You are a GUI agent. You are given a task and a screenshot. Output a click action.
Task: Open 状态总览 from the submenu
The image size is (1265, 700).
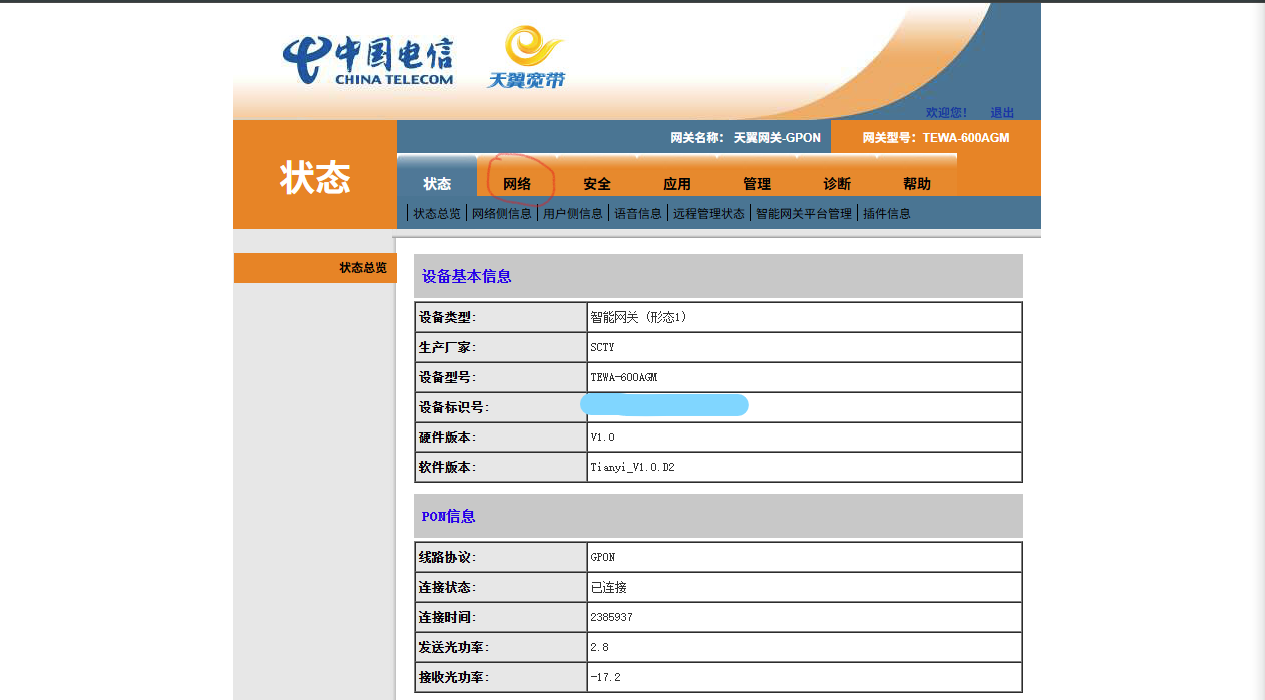click(435, 212)
